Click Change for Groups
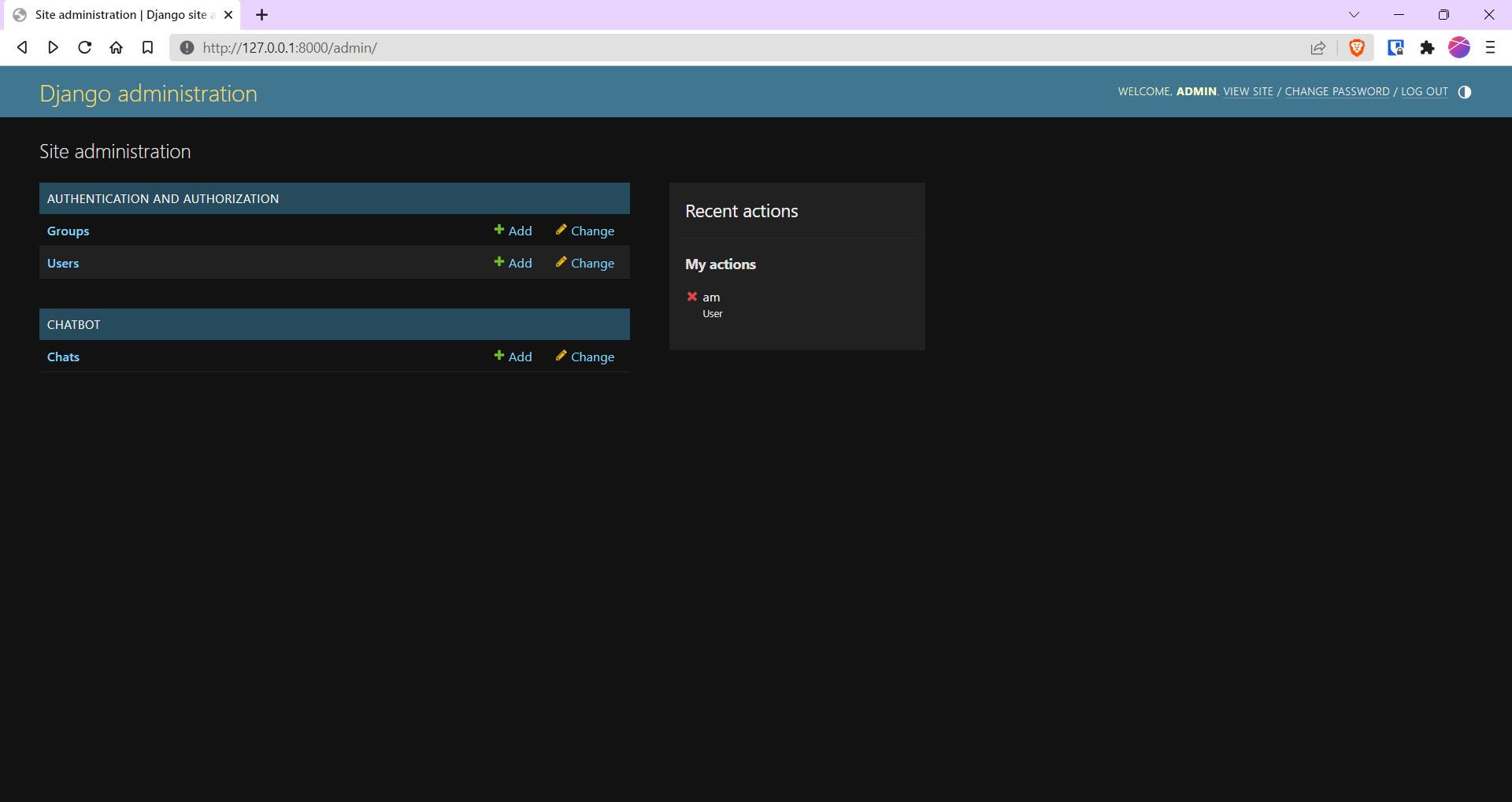The image size is (1512, 802). tap(585, 231)
